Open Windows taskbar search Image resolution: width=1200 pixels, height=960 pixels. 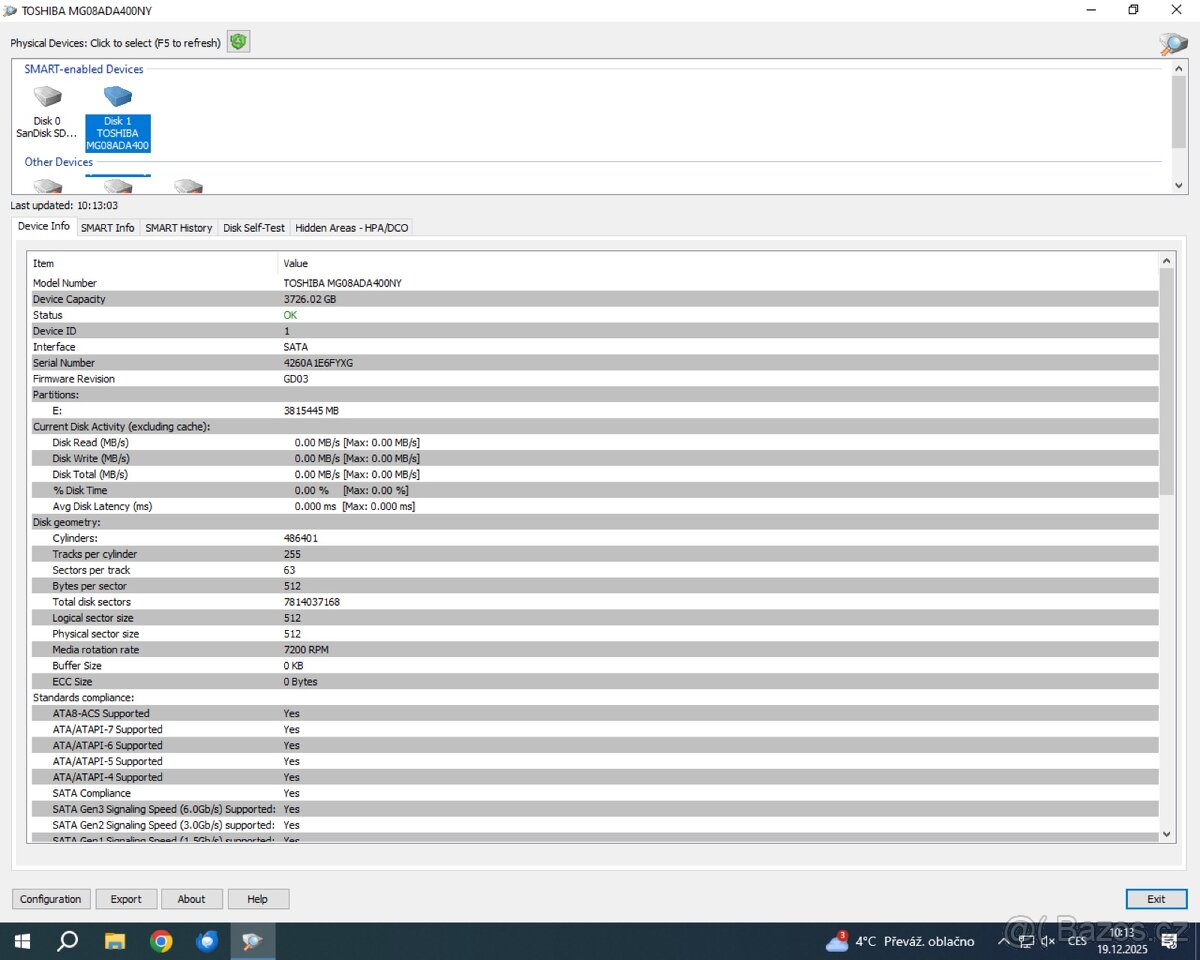[68, 941]
